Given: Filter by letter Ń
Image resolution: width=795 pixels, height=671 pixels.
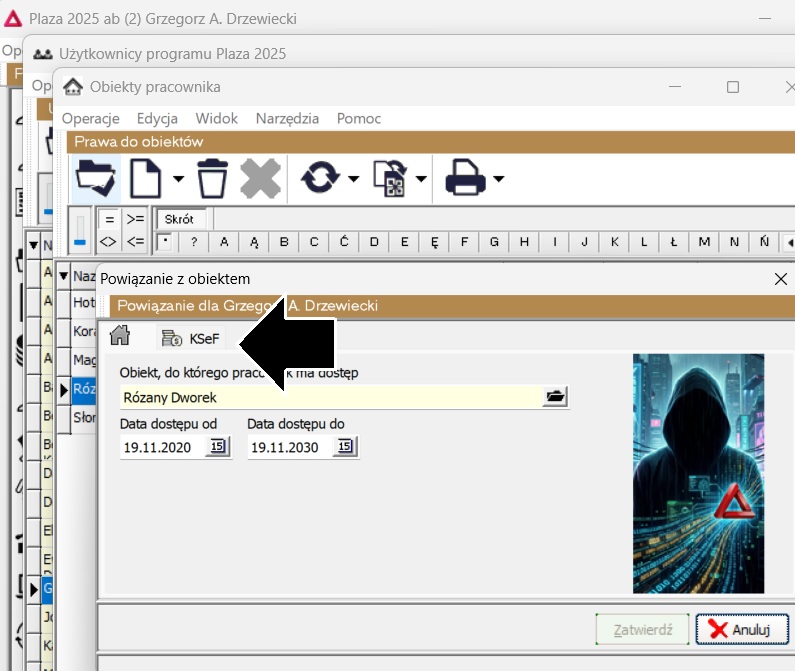Looking at the screenshot, I should click(764, 242).
